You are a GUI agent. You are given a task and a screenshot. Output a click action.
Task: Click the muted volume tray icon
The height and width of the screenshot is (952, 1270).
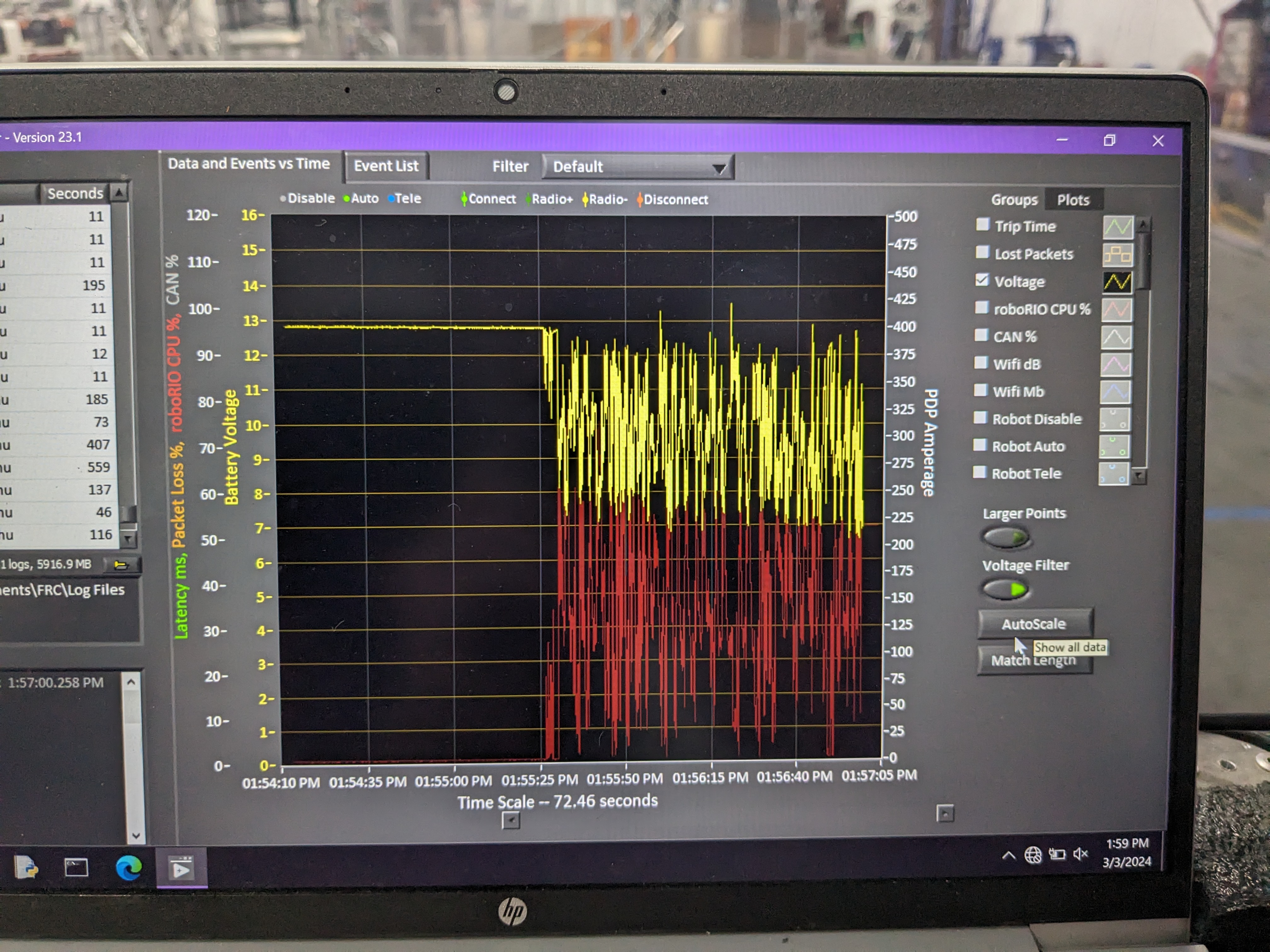point(1080,854)
